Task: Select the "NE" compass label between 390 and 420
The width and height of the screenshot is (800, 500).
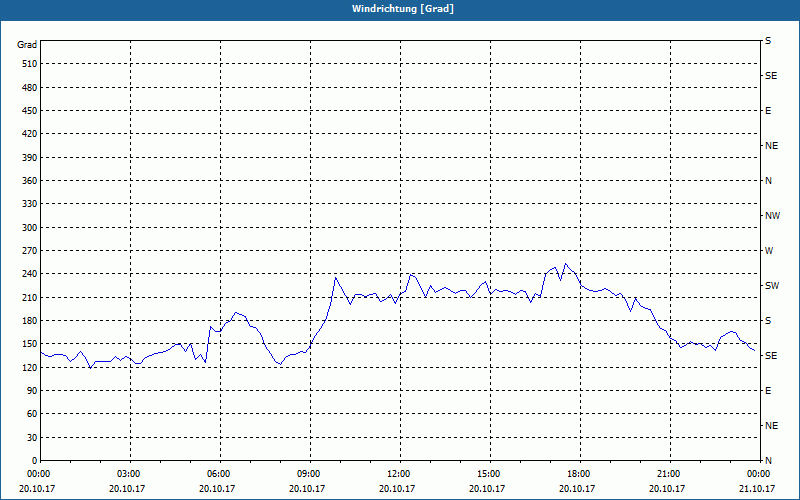Action: tap(771, 146)
